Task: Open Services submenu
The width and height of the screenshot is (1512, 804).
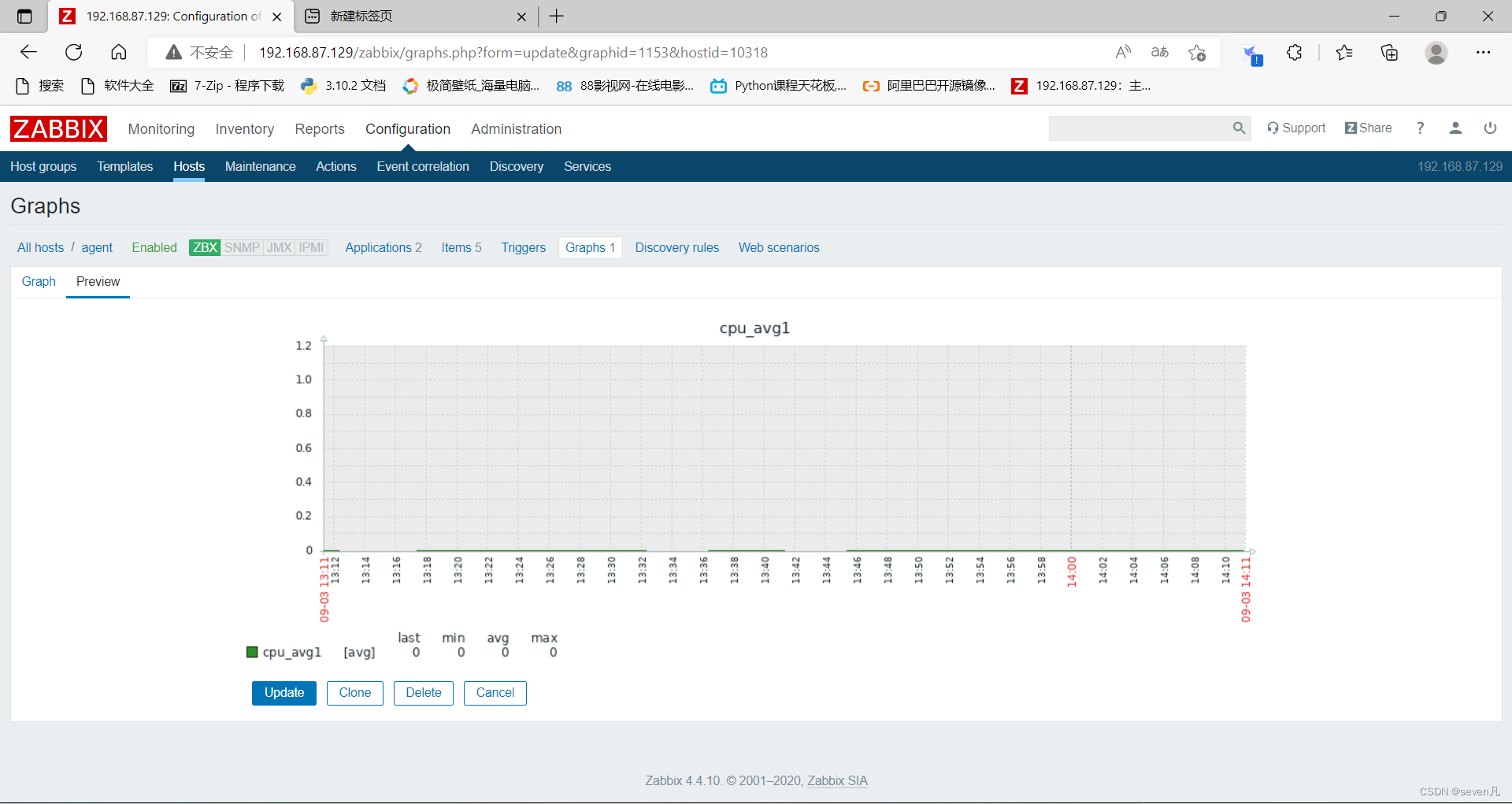Action: pyautogui.click(x=587, y=167)
